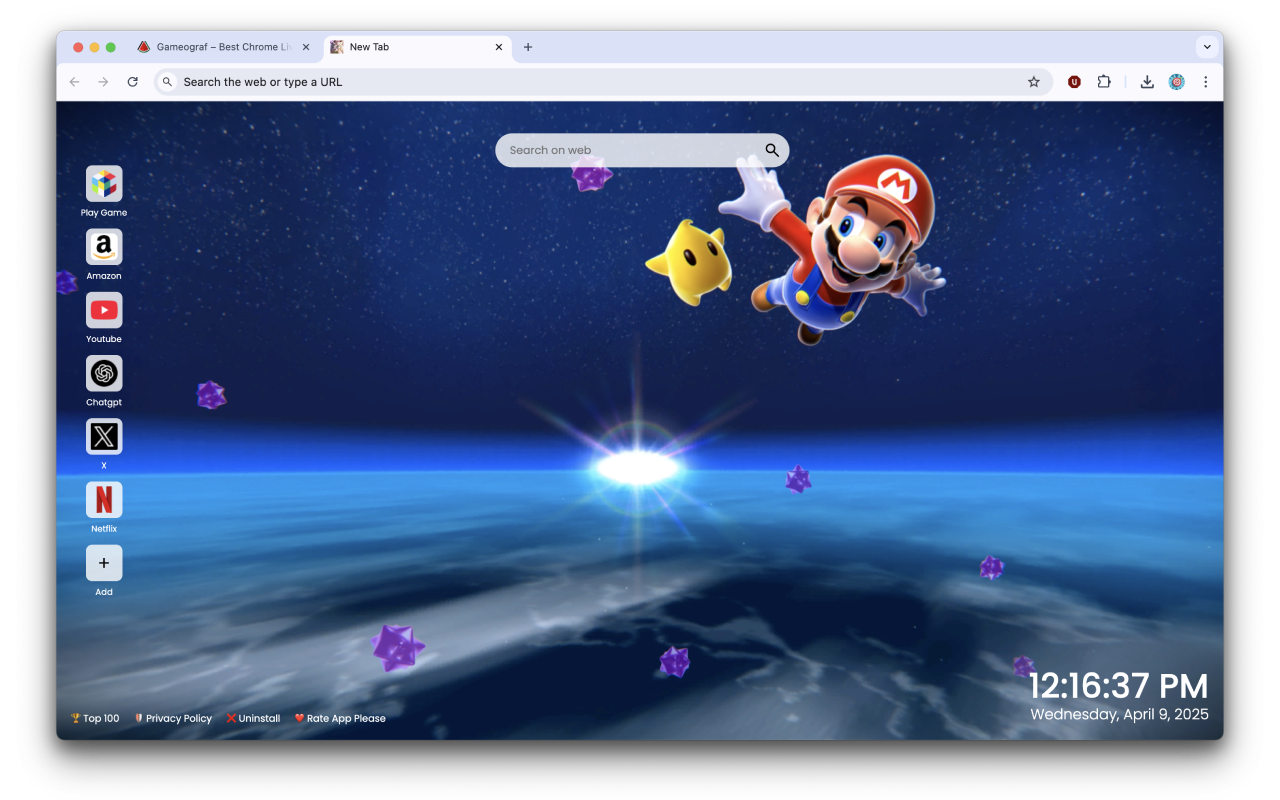Open the Chatgpt shortcut icon

104,373
